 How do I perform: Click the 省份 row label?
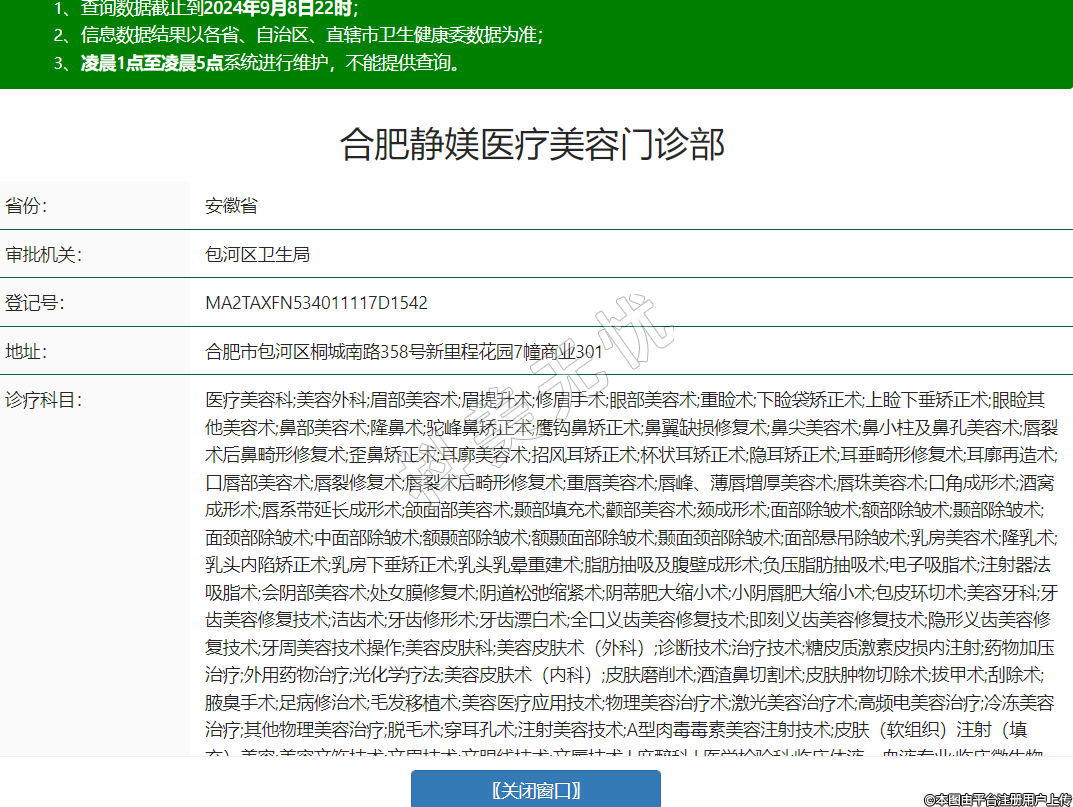(x=27, y=206)
